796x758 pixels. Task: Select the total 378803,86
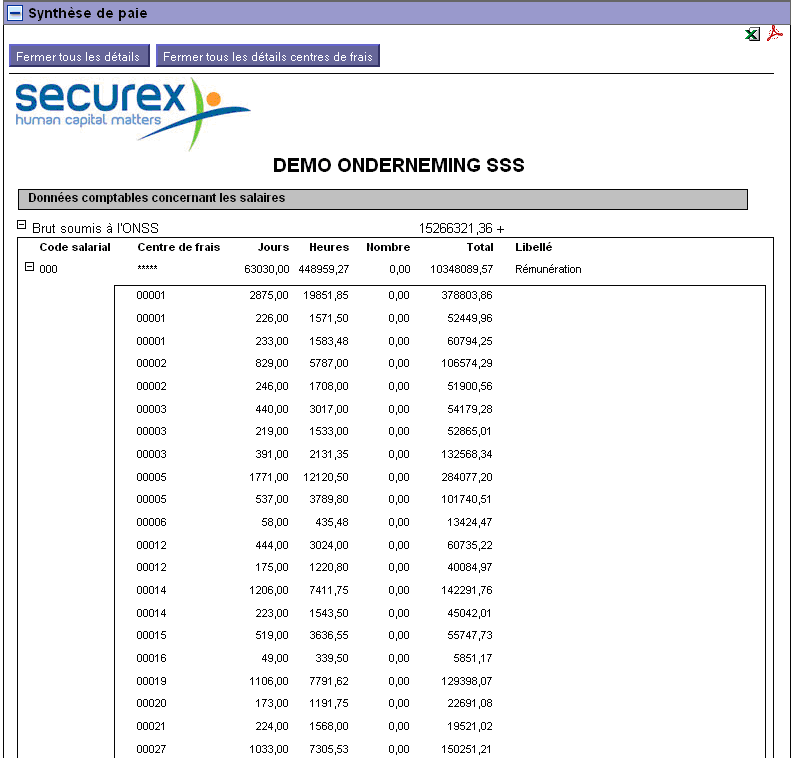pyautogui.click(x=467, y=295)
